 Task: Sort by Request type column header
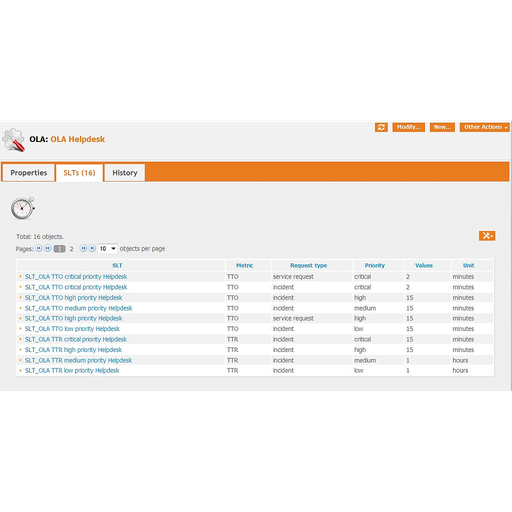pos(308,265)
